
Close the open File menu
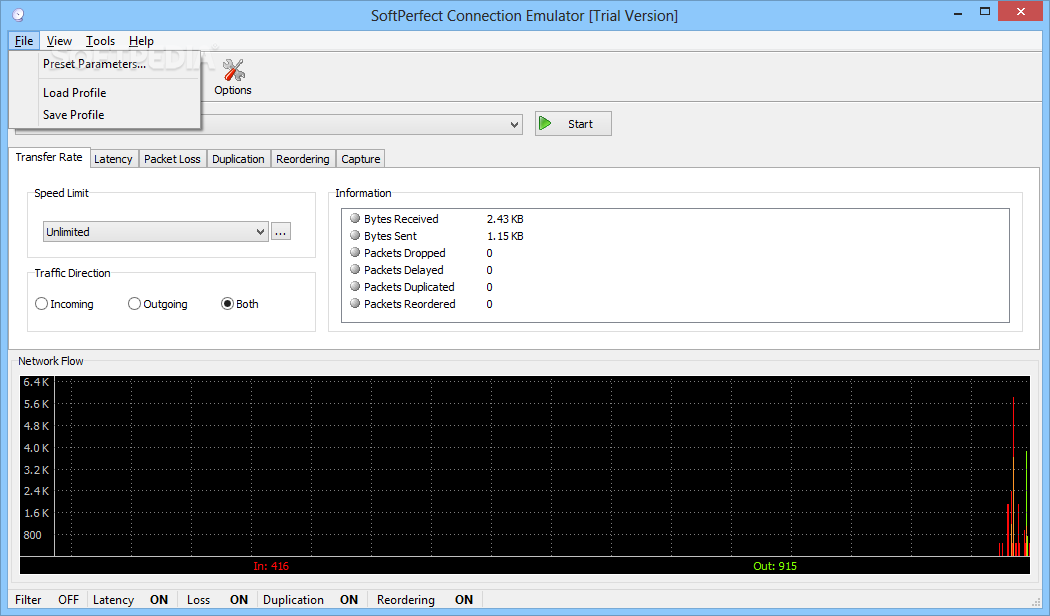coord(24,41)
